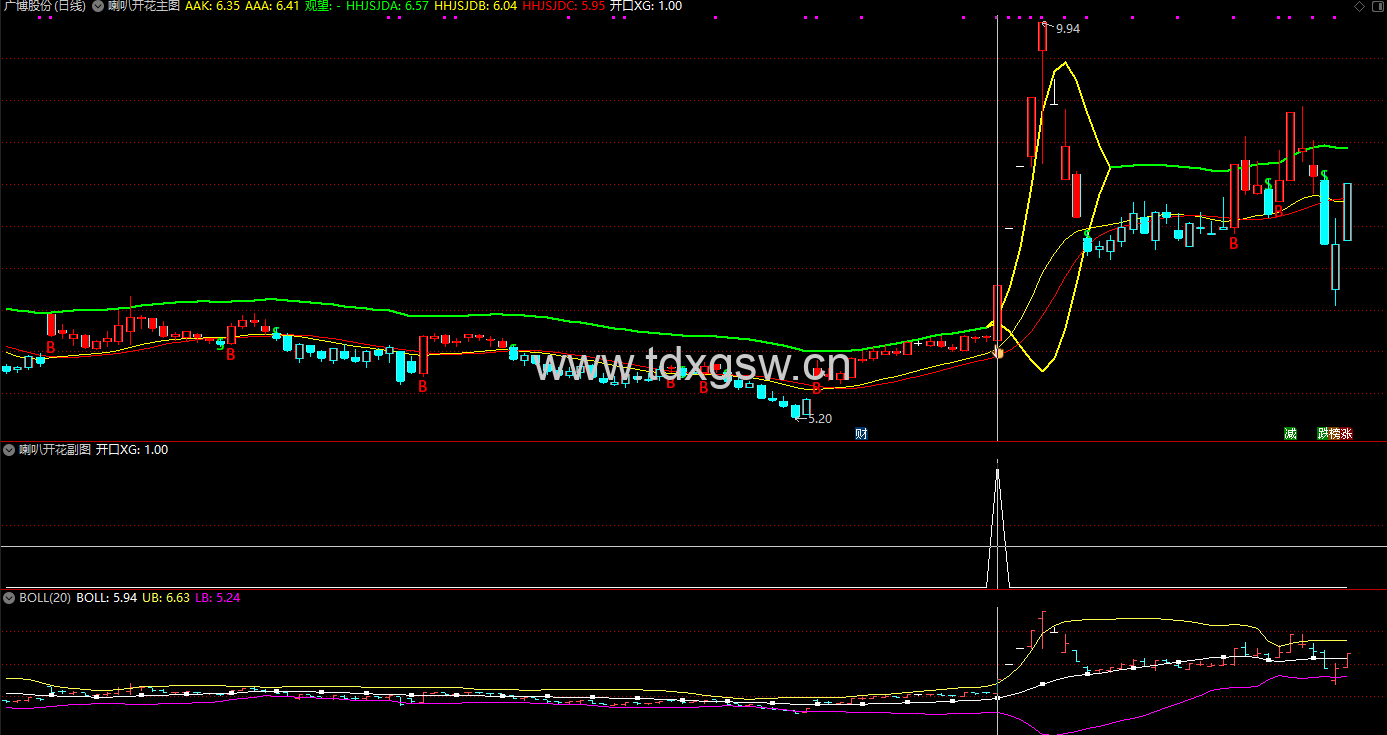
Task: Click the HHJSJDB: 6.04 value
Action: [476, 6]
